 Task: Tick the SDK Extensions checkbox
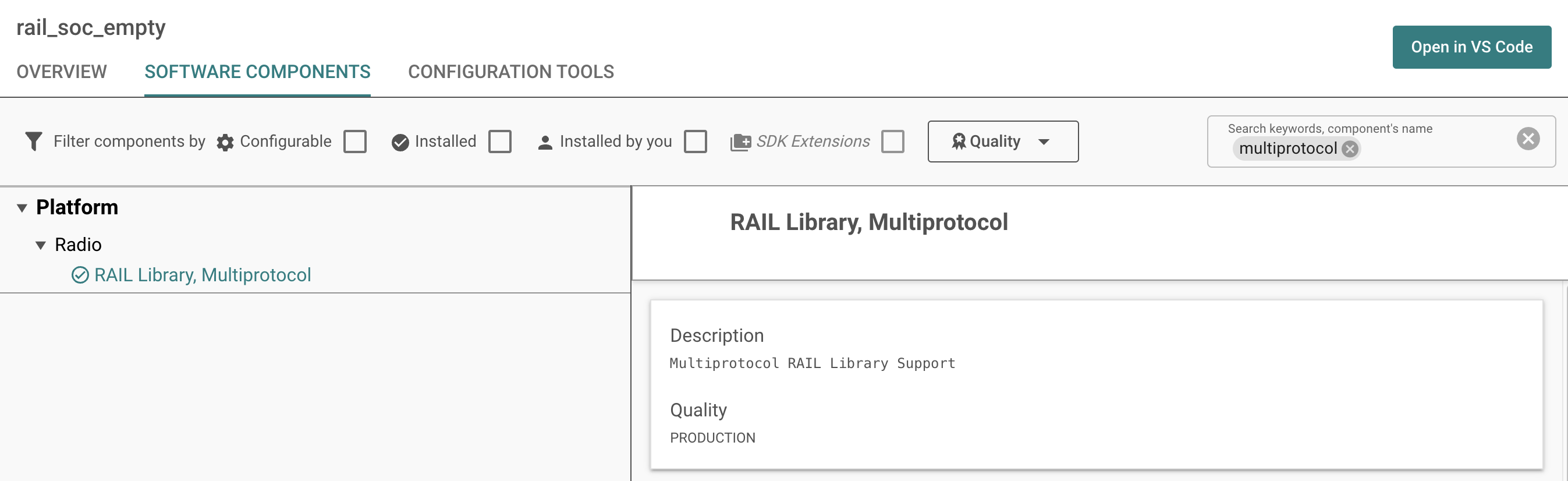click(x=892, y=142)
